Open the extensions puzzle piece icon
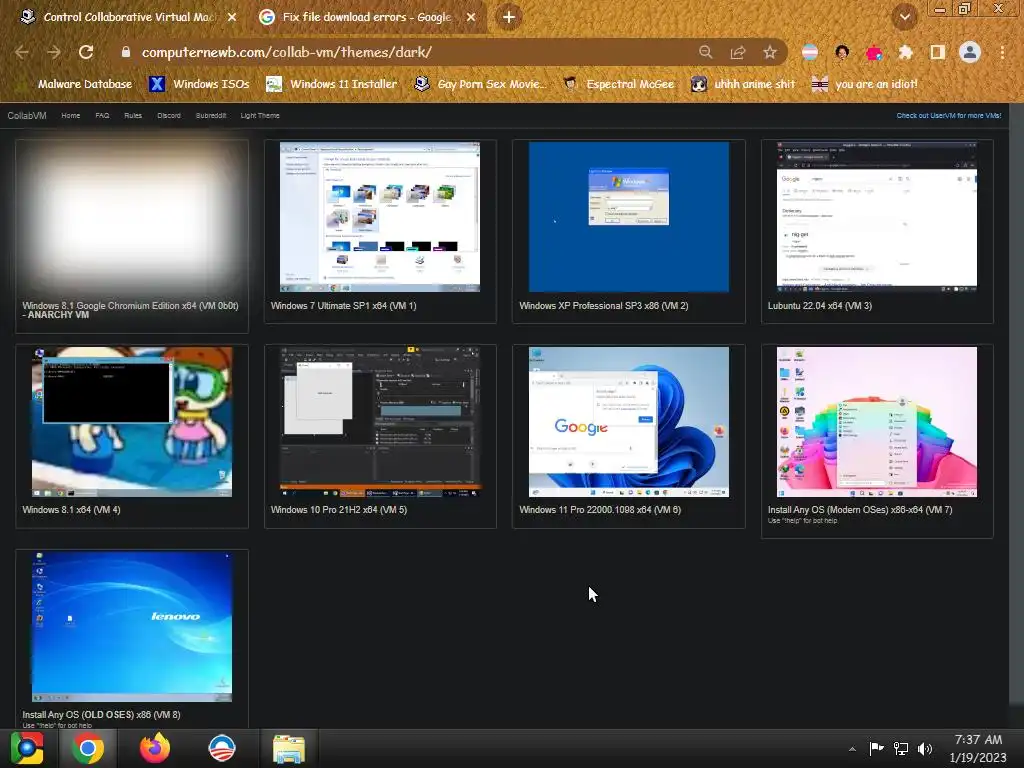 point(905,52)
